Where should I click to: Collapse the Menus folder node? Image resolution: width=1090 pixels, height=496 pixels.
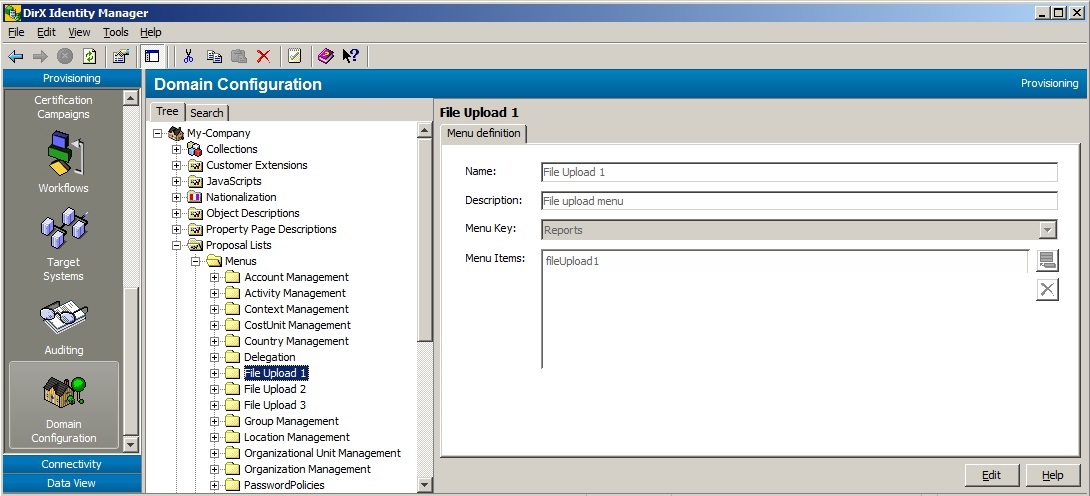pyautogui.click(x=196, y=261)
